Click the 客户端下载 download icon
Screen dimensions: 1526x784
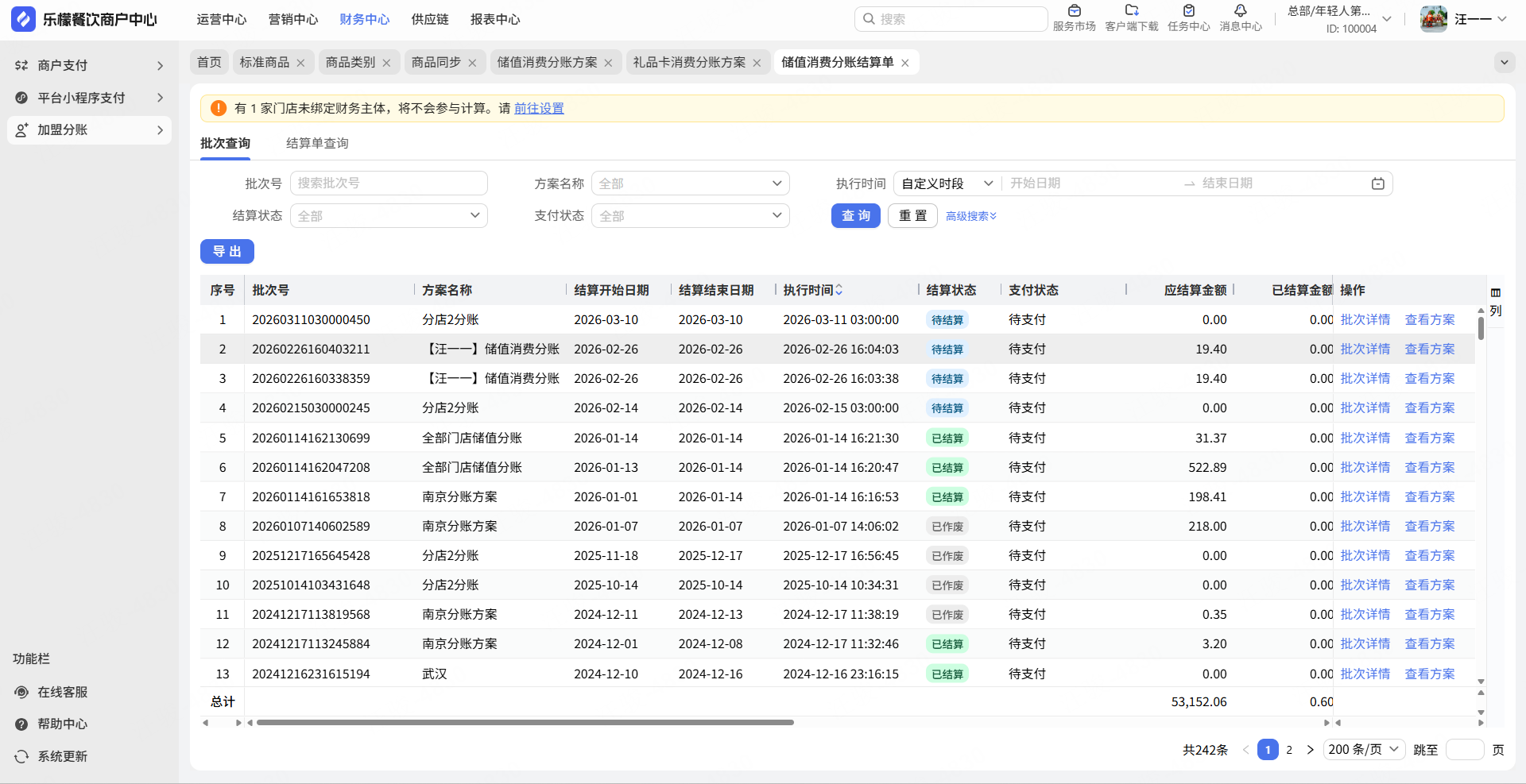coord(1131,11)
